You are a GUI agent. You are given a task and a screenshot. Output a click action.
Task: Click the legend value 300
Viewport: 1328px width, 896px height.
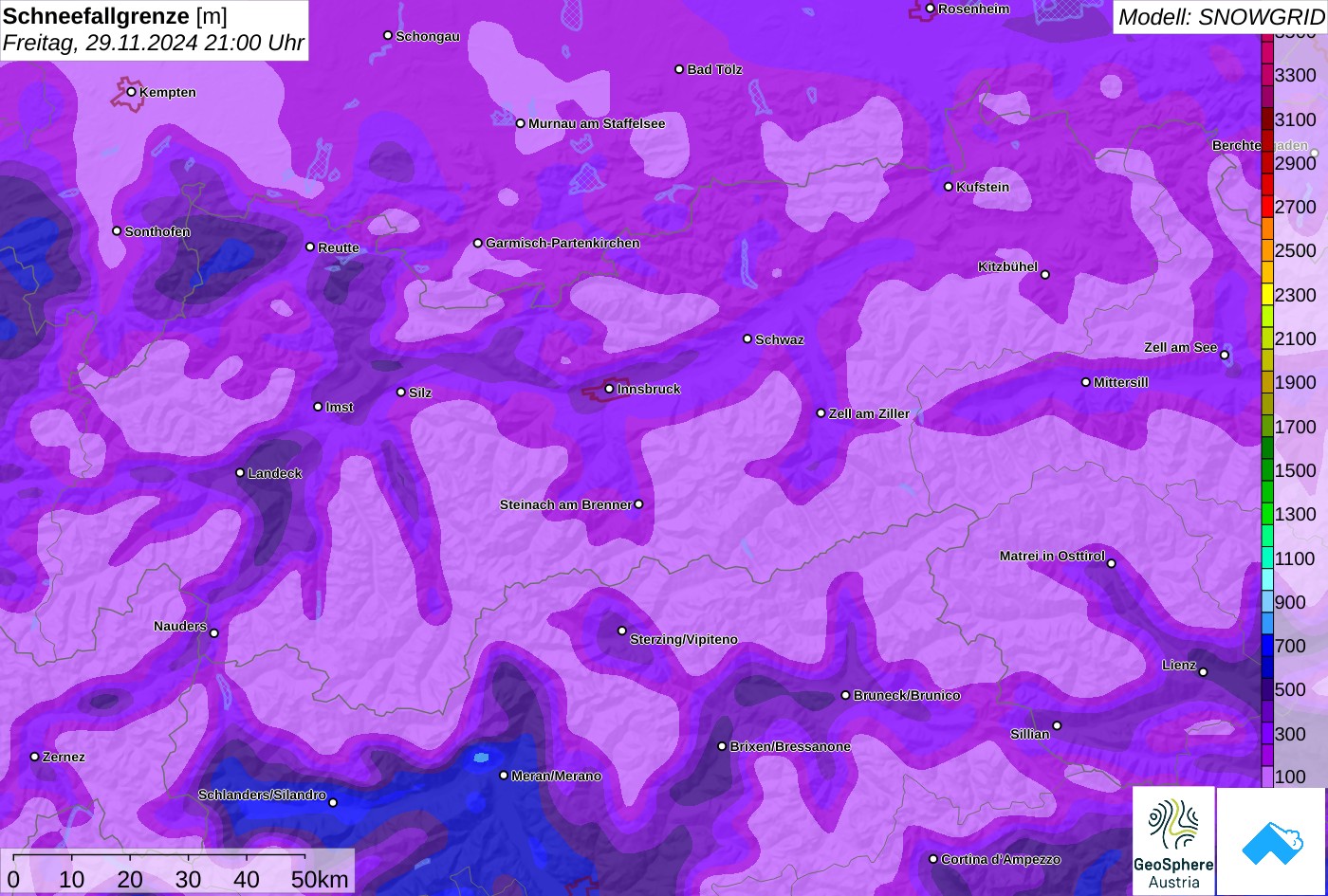[x=1290, y=734]
